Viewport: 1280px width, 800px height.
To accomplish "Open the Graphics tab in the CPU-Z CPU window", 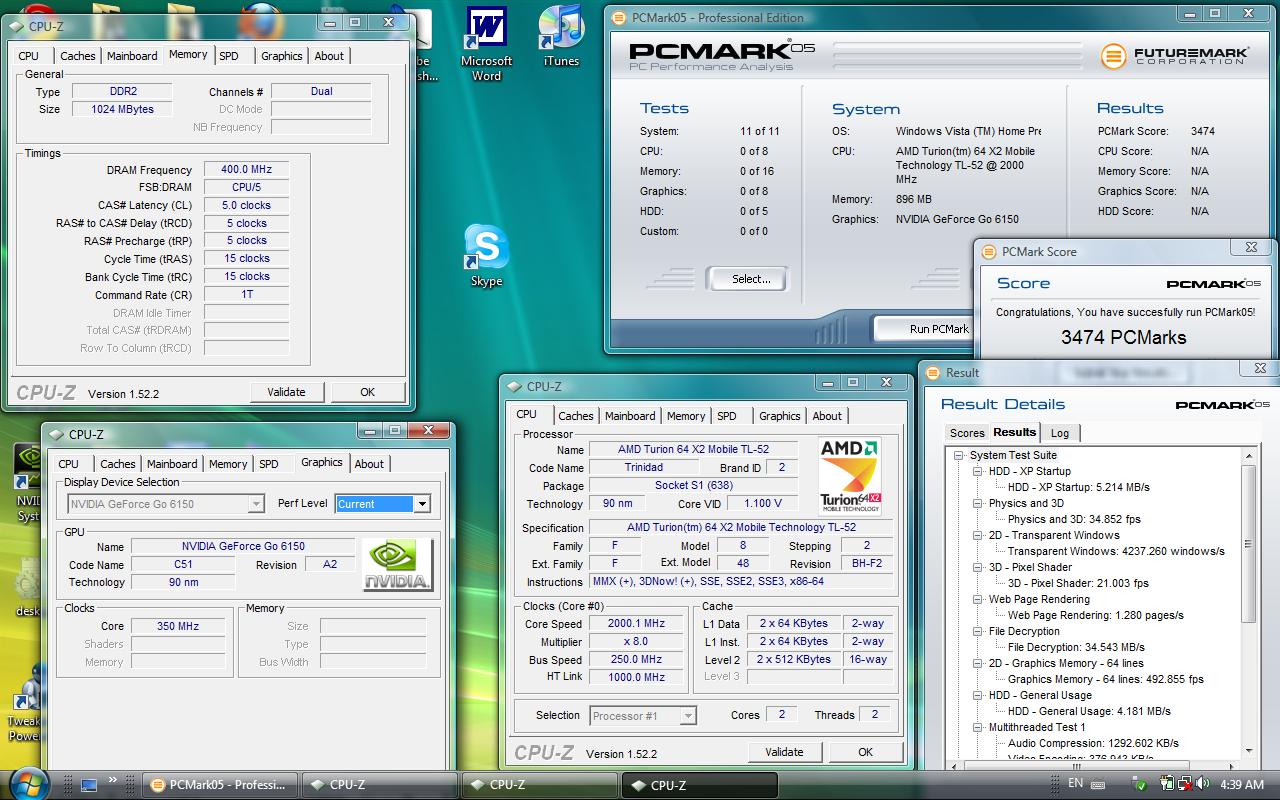I will tap(779, 416).
